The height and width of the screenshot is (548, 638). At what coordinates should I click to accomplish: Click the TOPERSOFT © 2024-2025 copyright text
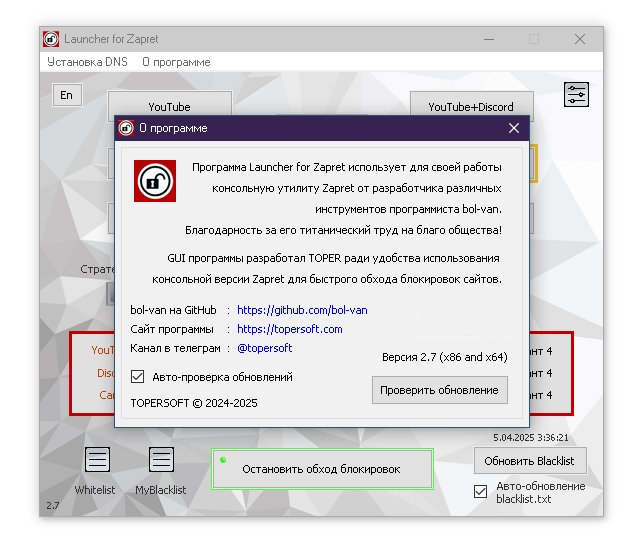(x=194, y=403)
